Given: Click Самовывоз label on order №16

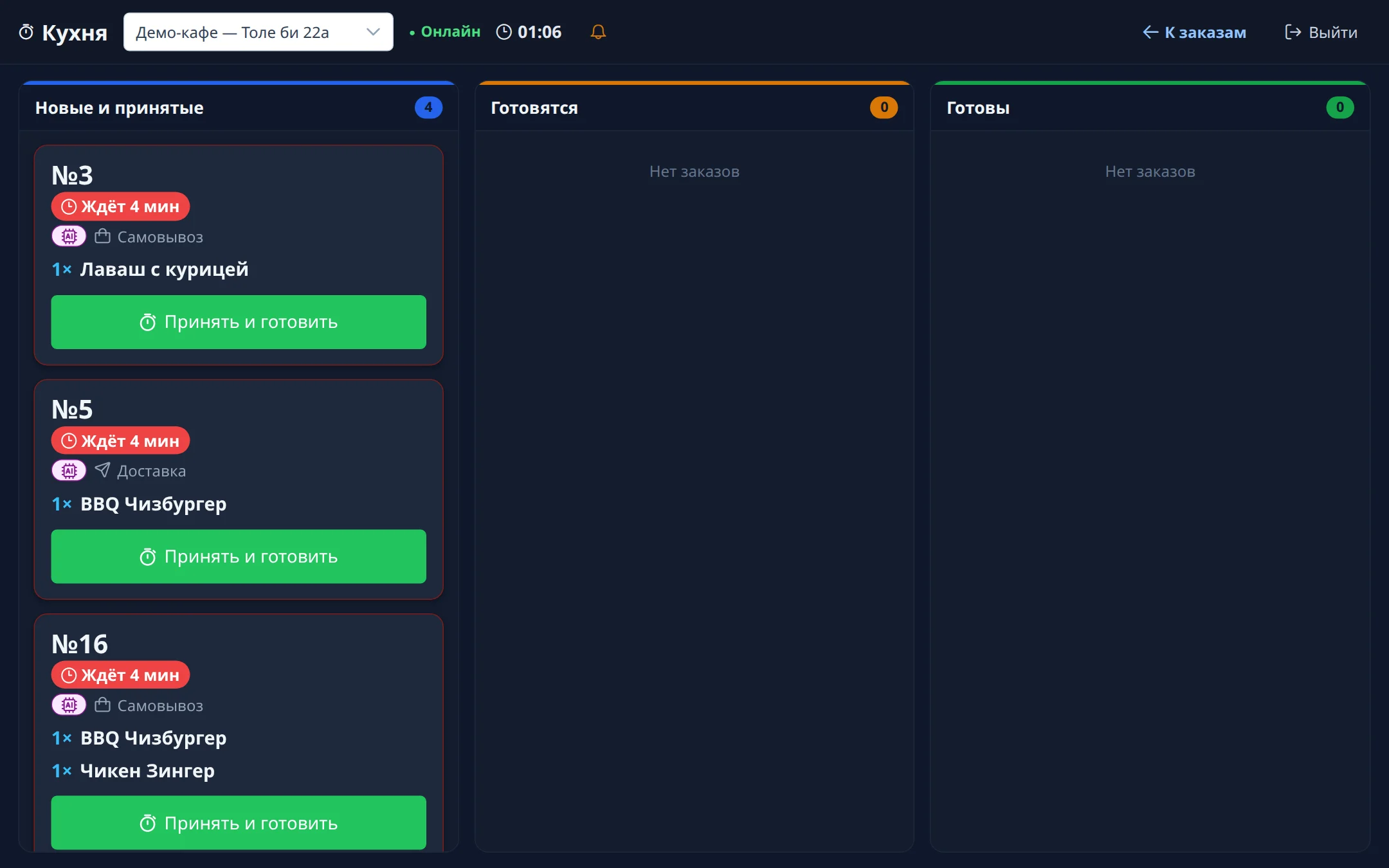Looking at the screenshot, I should click(x=160, y=706).
